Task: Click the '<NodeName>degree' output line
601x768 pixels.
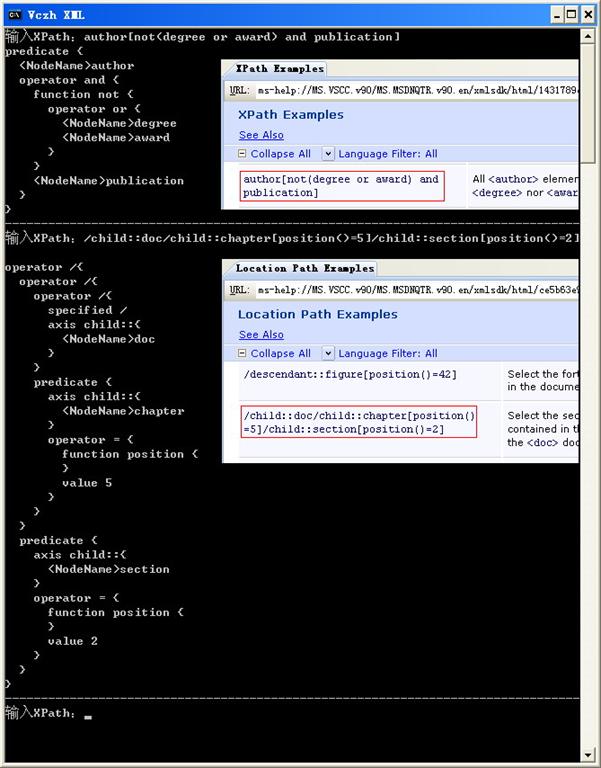Action: pyautogui.click(x=120, y=123)
